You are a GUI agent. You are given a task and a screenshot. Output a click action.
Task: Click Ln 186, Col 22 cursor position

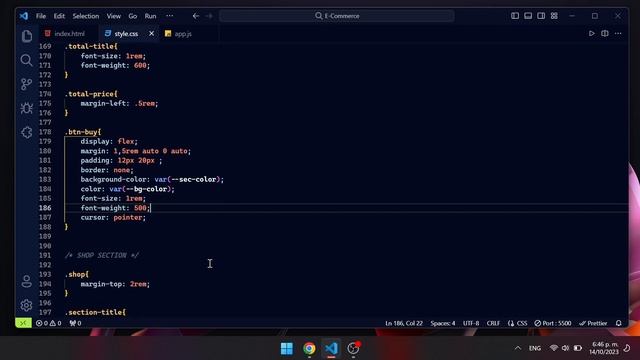tap(404, 323)
